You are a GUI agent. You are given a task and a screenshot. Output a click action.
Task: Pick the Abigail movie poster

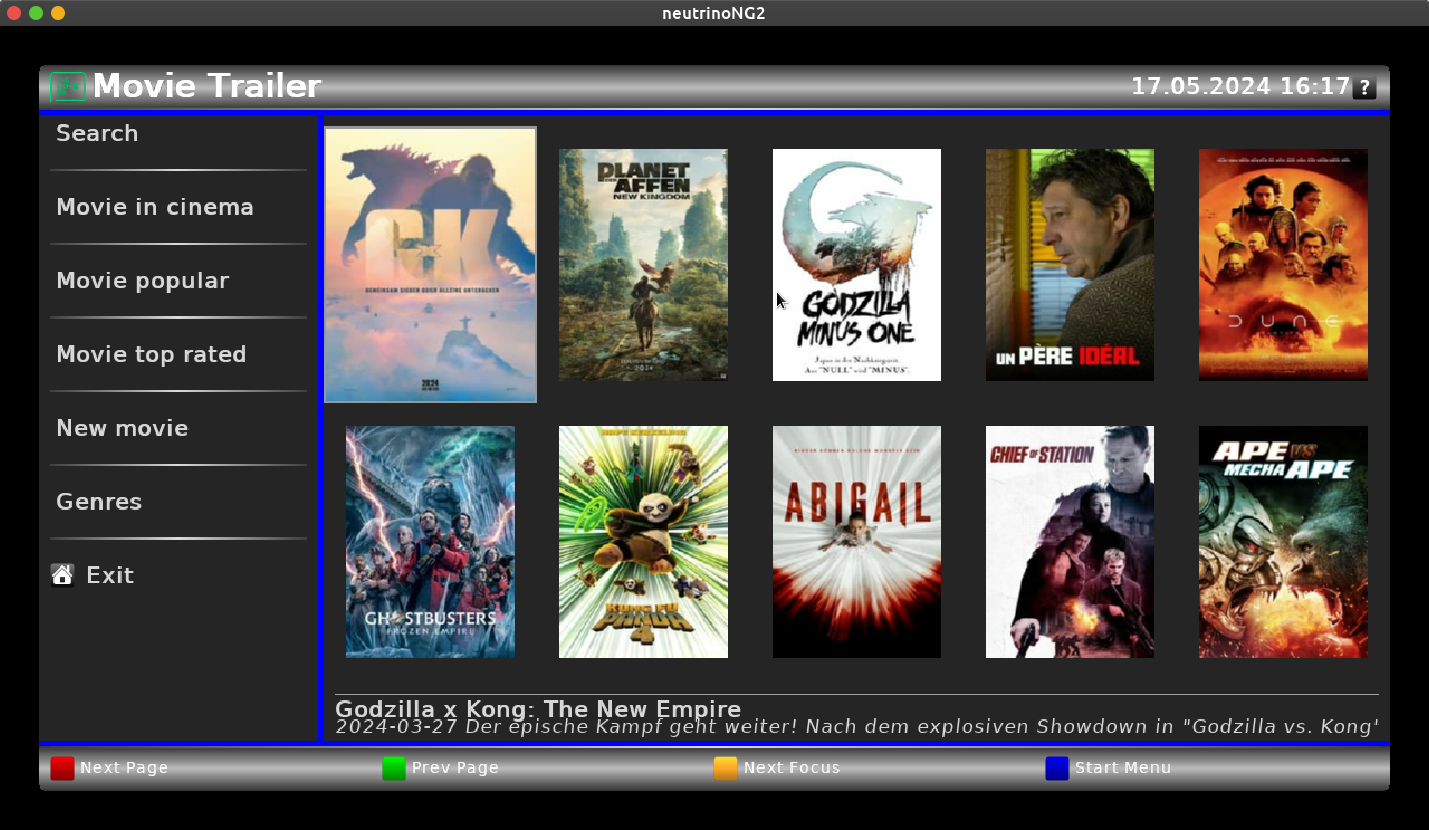coord(856,542)
